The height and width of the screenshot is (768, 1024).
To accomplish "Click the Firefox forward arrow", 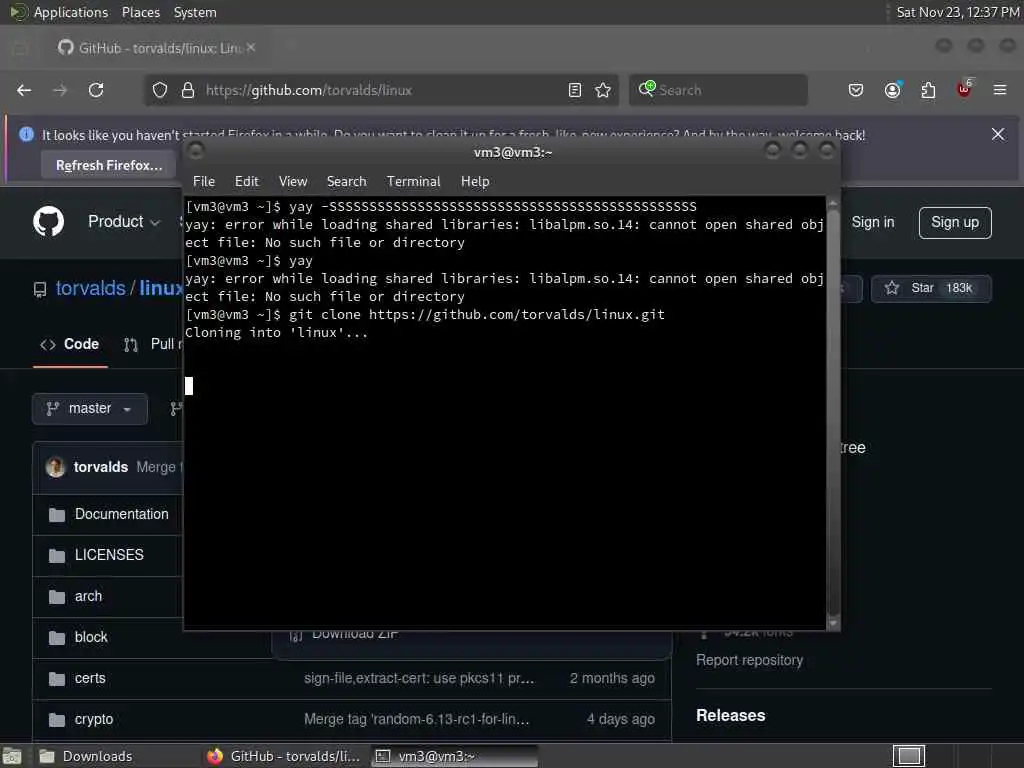I will 60,90.
